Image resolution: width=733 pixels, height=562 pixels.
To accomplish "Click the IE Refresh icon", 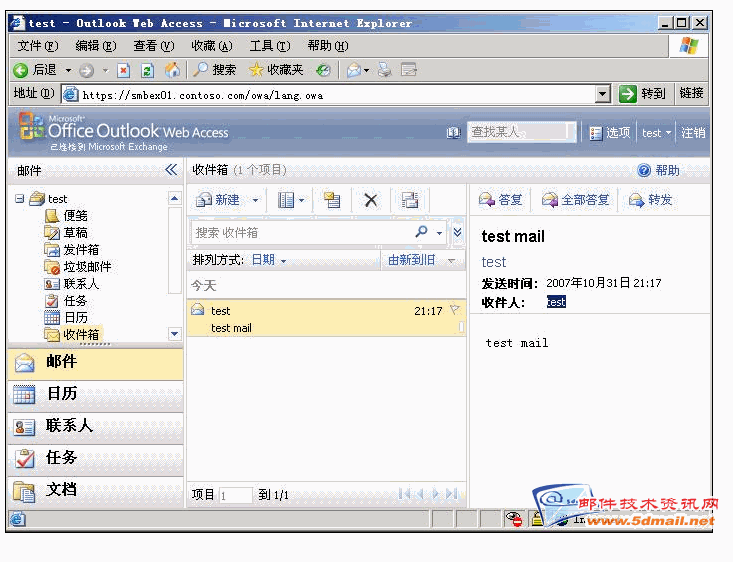I will (x=147, y=70).
